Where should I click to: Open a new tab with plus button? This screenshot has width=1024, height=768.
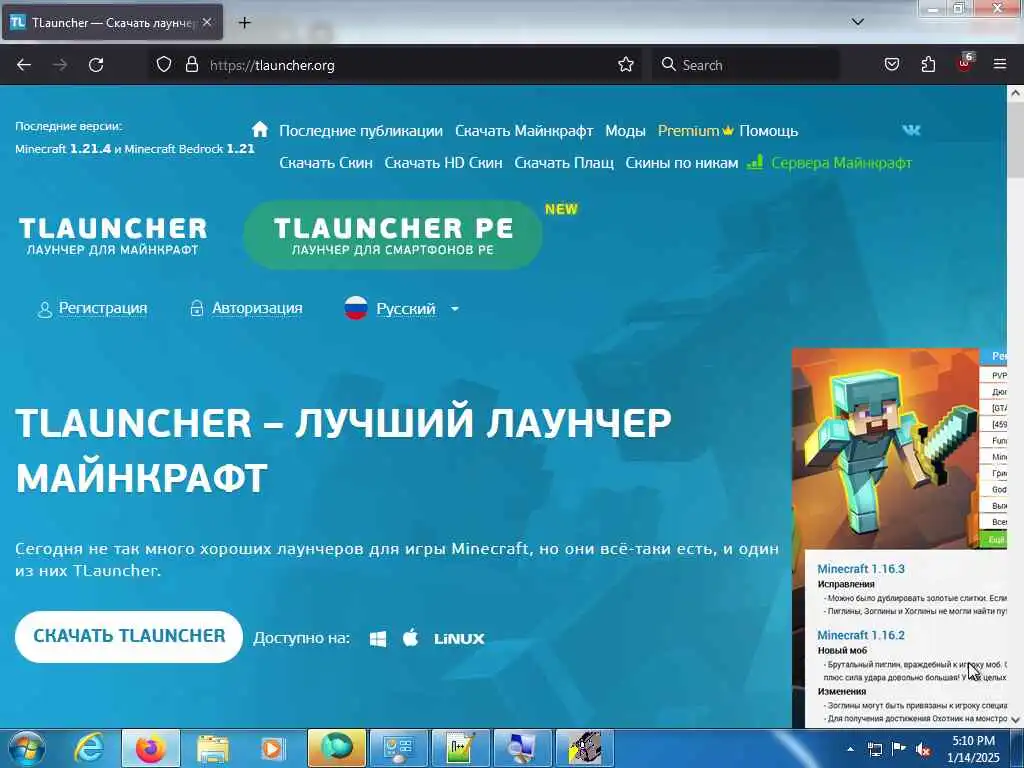pos(244,23)
